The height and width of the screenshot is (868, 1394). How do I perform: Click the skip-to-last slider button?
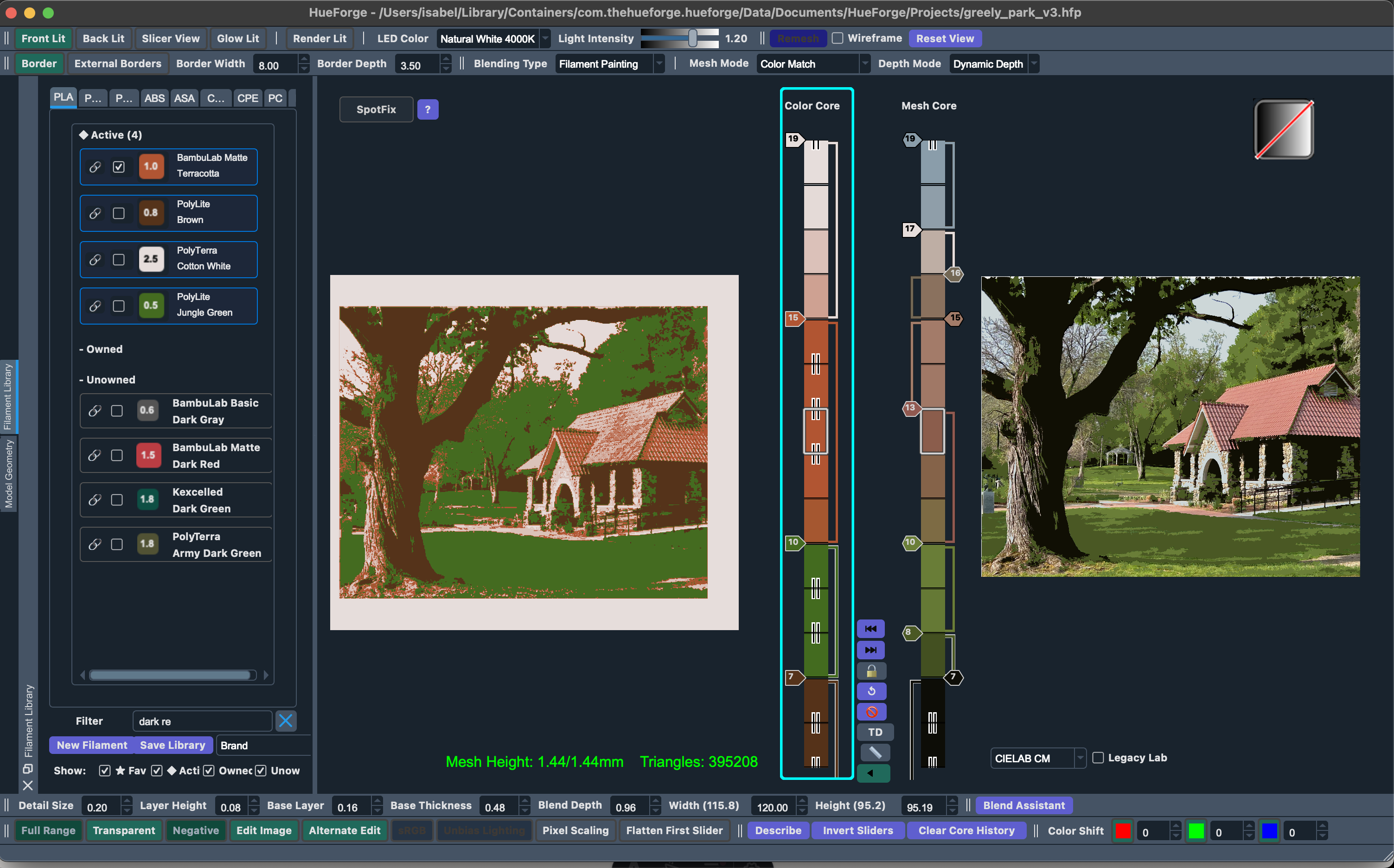pyautogui.click(x=870, y=650)
